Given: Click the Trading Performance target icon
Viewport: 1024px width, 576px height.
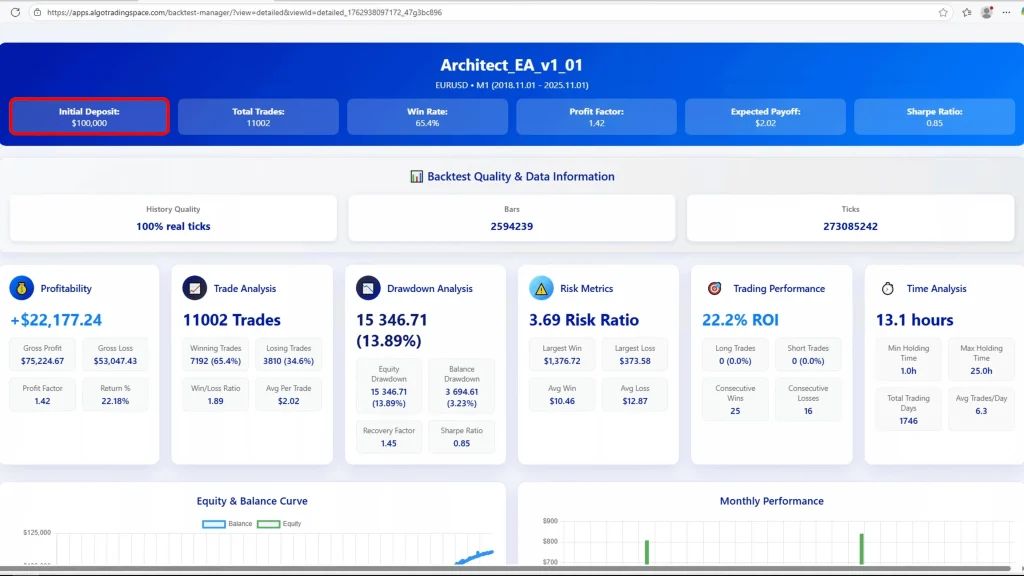Looking at the screenshot, I should click(715, 288).
